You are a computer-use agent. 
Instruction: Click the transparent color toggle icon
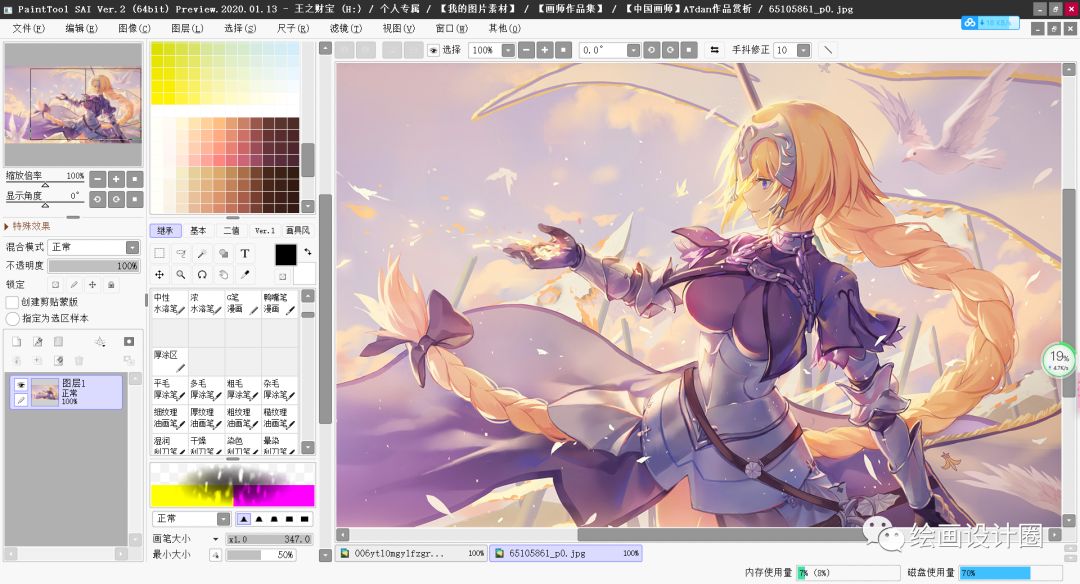point(282,276)
